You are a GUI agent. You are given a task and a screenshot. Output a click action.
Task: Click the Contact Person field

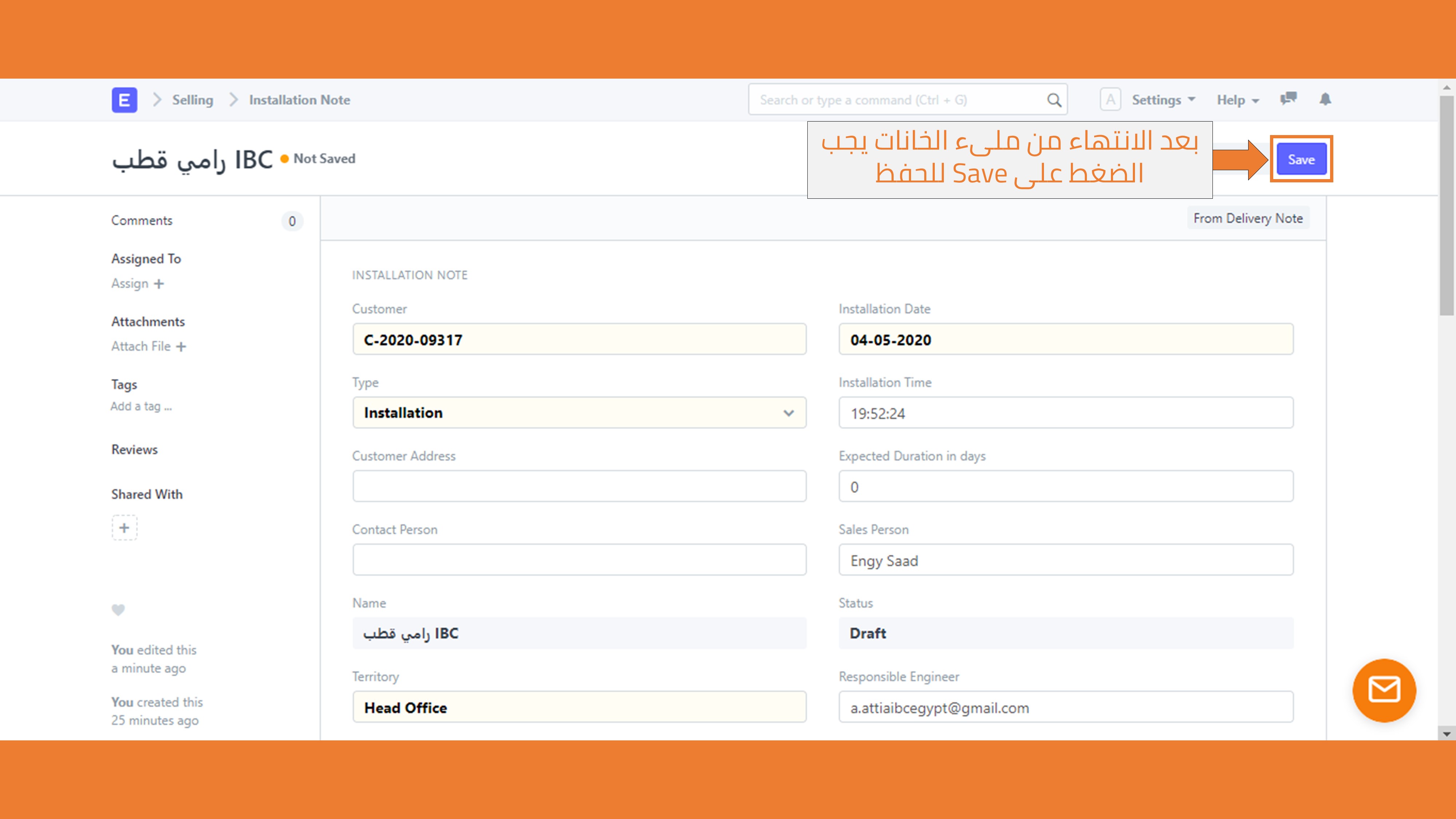(x=579, y=559)
